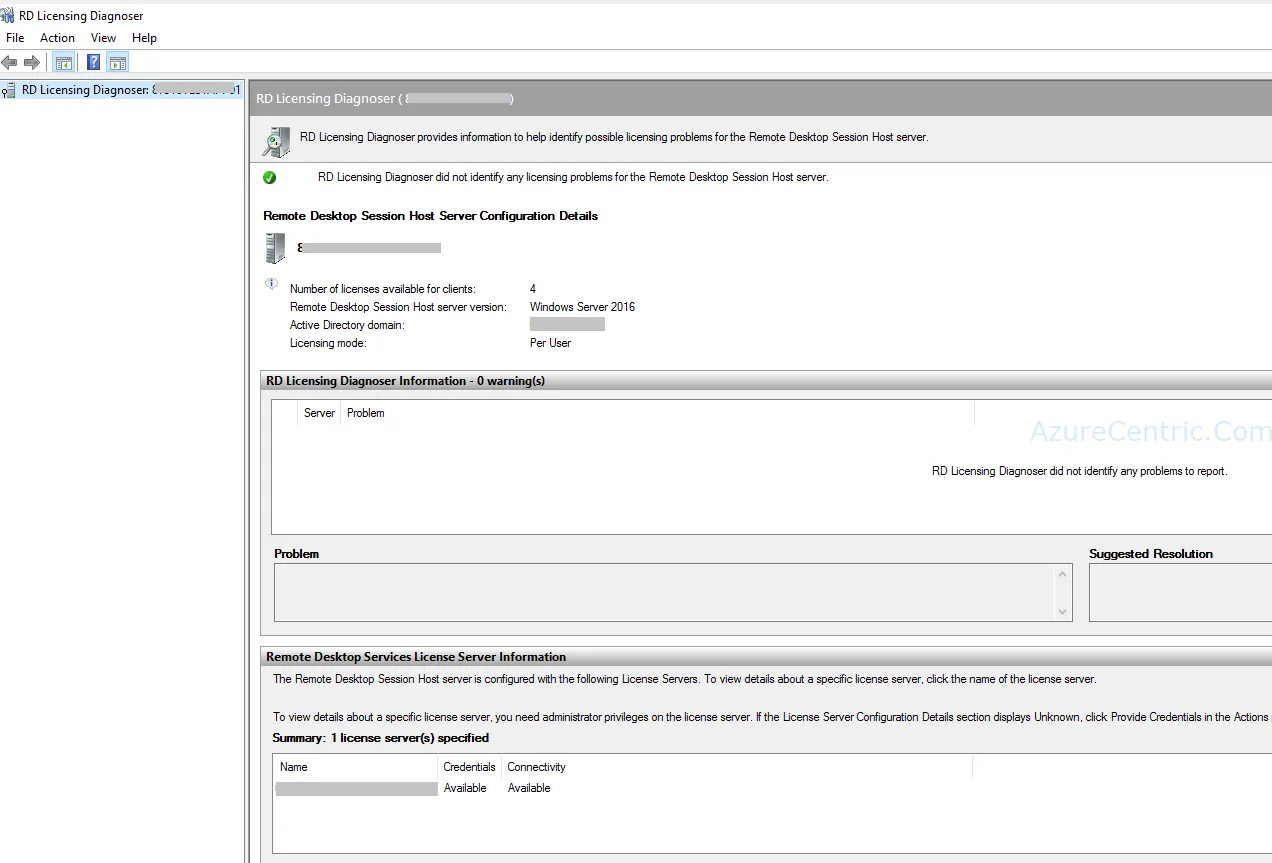Click the Forward arrow toolbar icon
Viewport: 1272px width, 863px height.
click(x=32, y=62)
